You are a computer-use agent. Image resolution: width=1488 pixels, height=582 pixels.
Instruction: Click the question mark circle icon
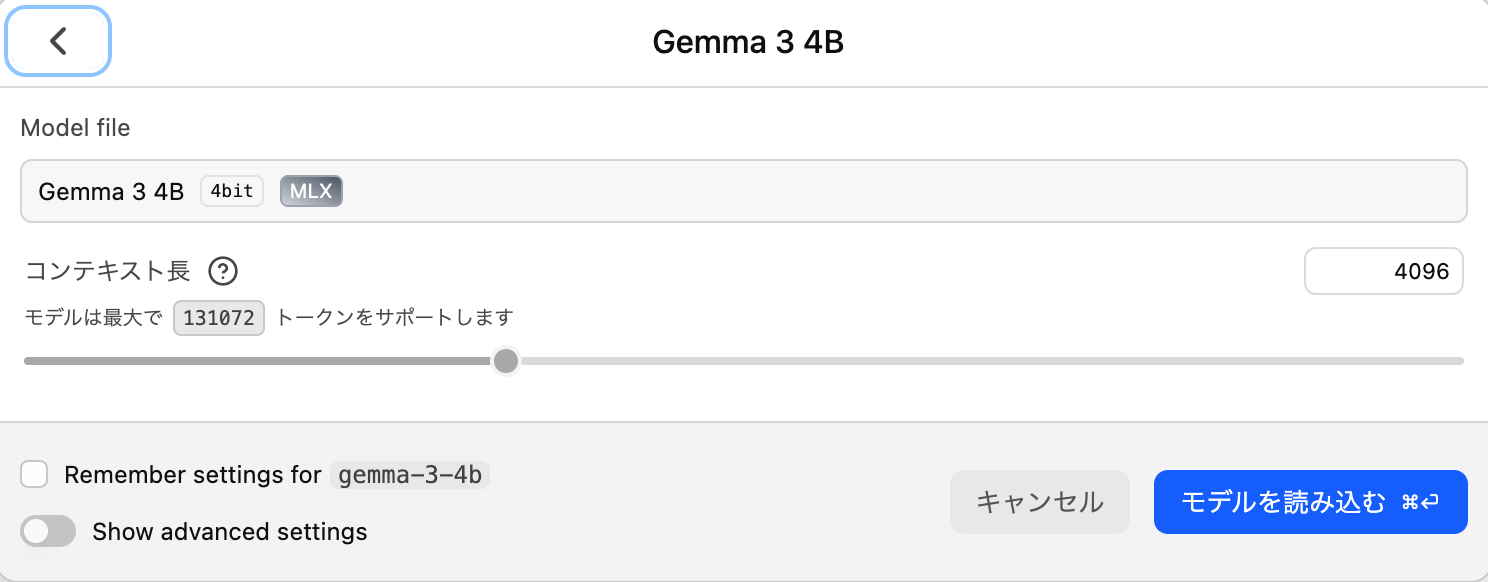(223, 271)
